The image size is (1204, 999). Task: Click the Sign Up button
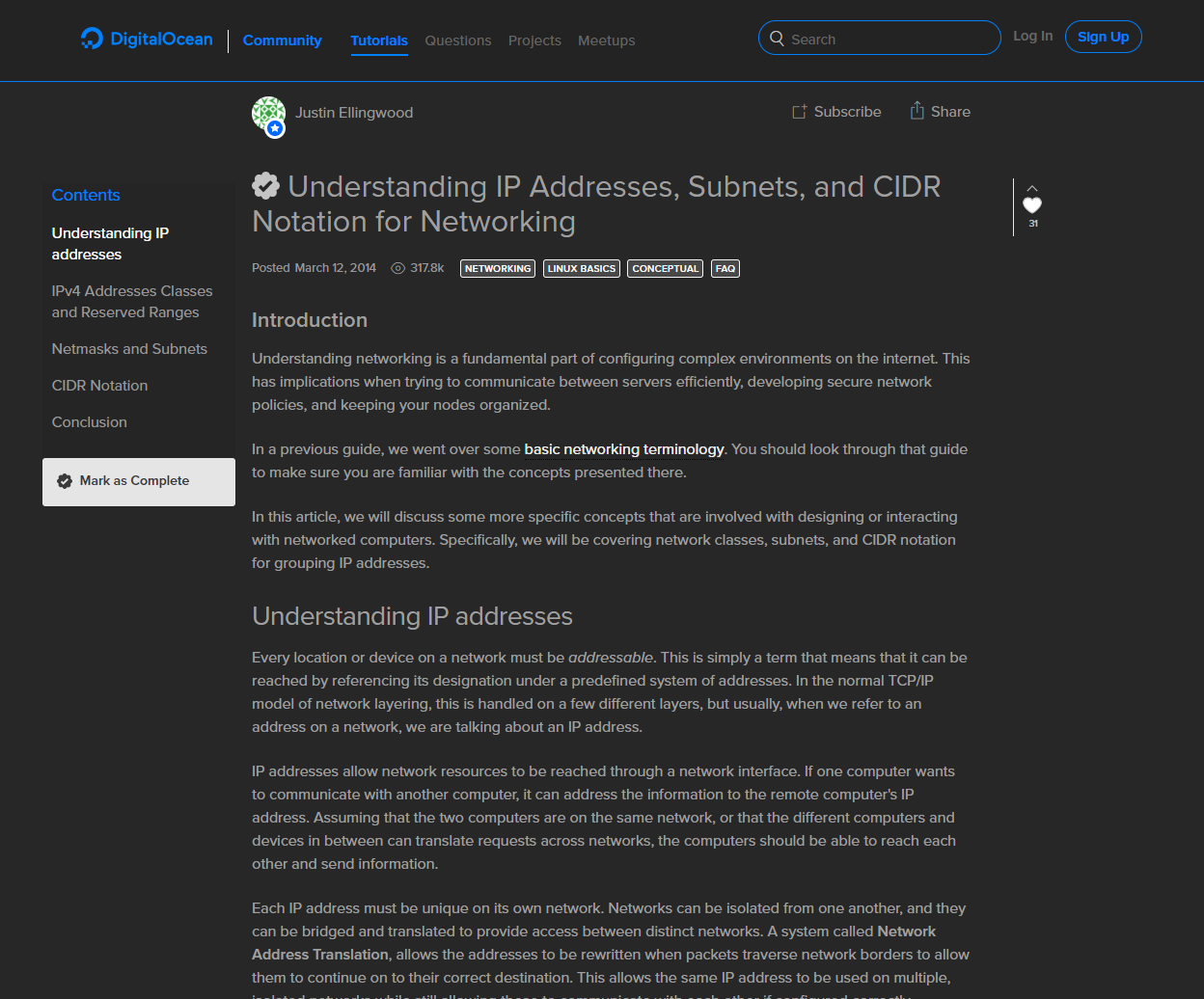click(1103, 37)
